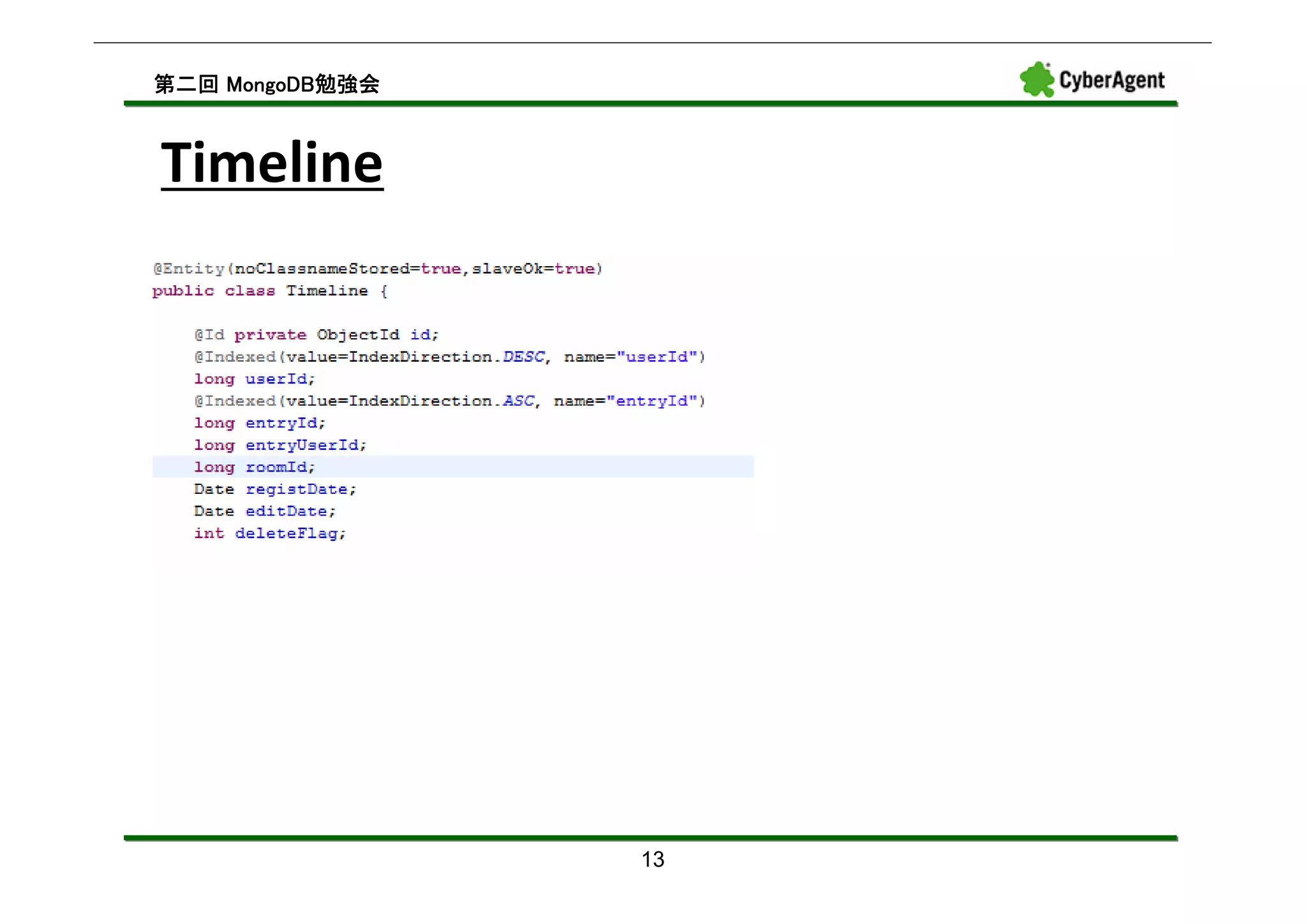Click the CyberAgent green splash logo

pyautogui.click(x=1037, y=80)
